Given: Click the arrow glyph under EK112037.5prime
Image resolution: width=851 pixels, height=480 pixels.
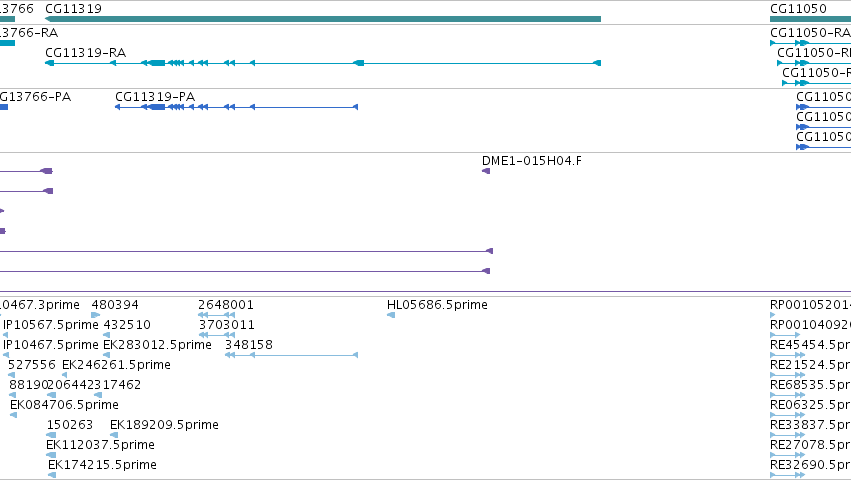Looking at the screenshot, I should (x=51, y=455).
